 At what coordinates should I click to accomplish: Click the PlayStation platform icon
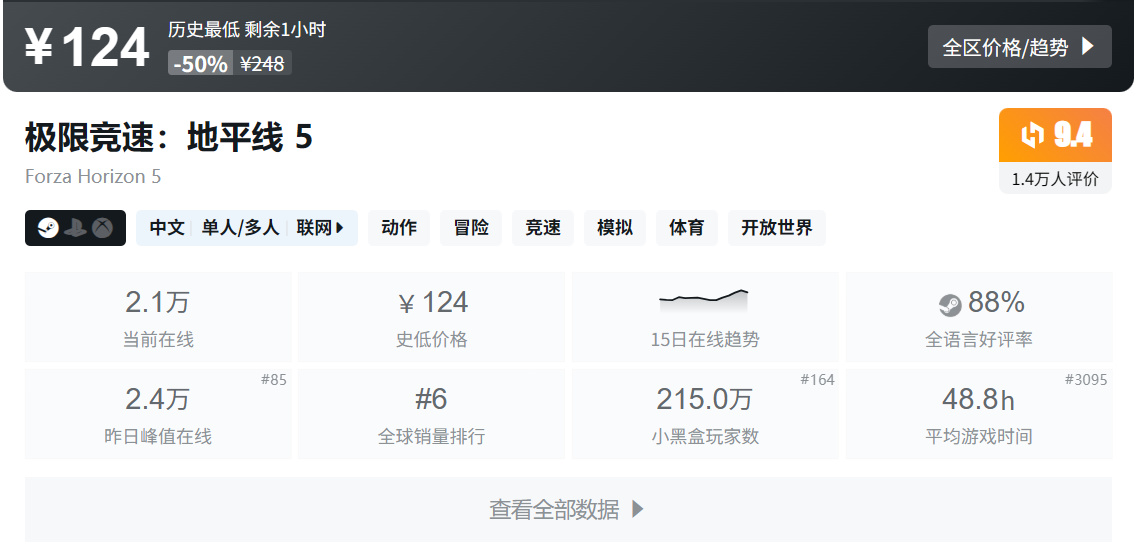tap(75, 228)
